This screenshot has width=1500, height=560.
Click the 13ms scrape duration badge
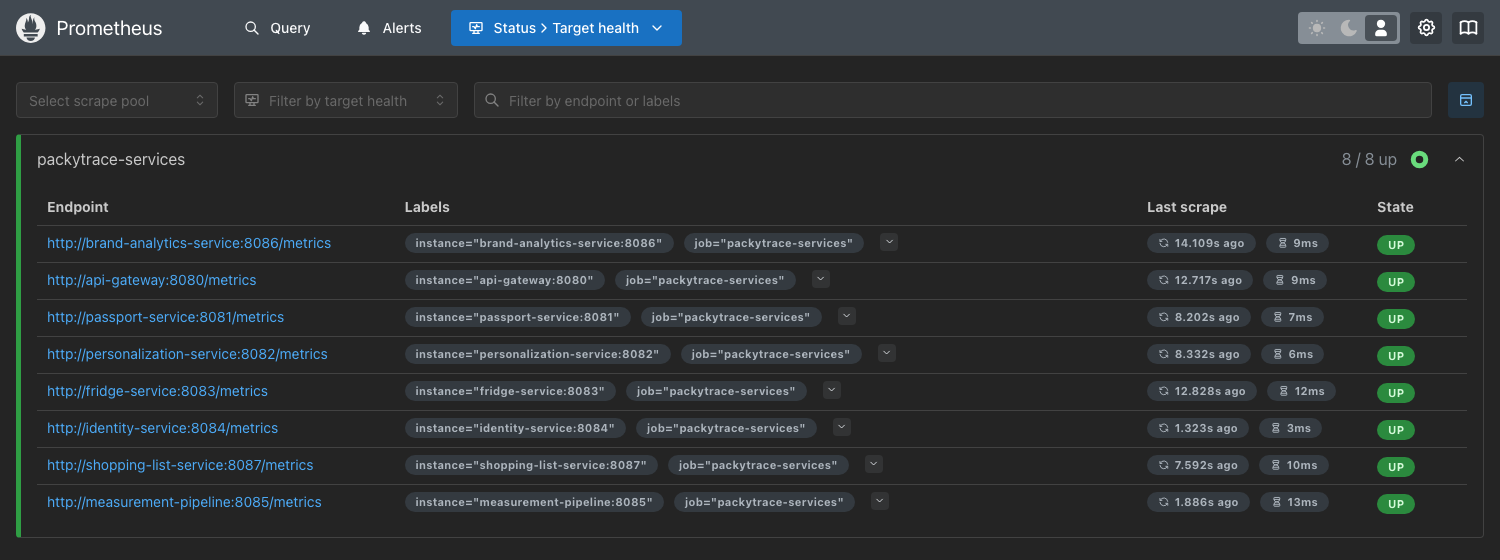[1294, 502]
